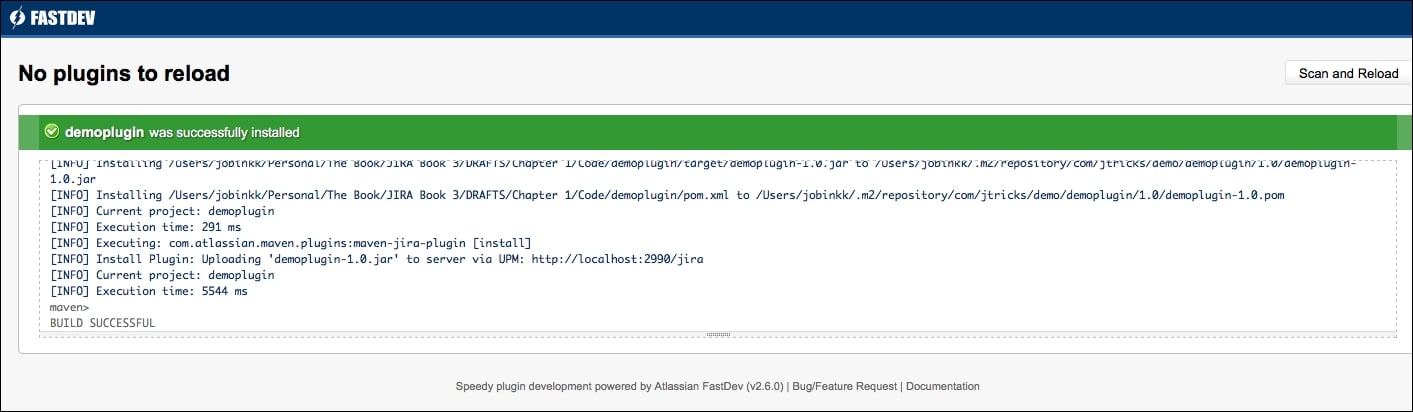Select the 'Execution time: 5544 ms' line

[149, 291]
